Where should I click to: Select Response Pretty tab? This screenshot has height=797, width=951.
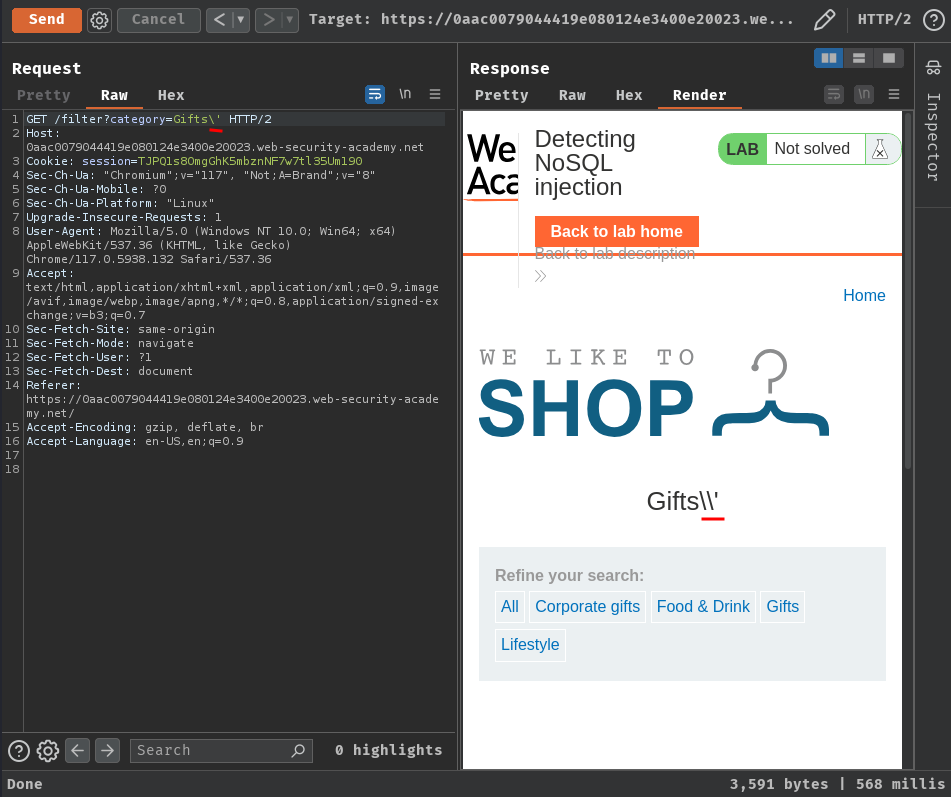click(502, 95)
